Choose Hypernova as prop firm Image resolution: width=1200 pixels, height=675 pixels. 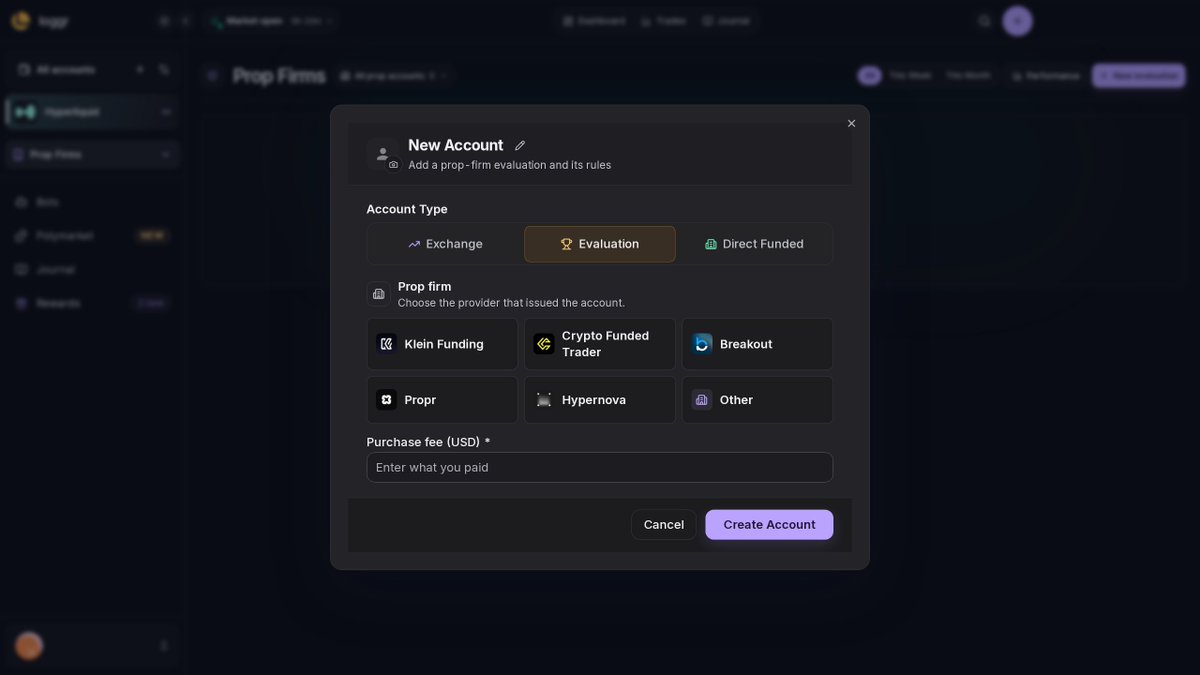tap(600, 400)
